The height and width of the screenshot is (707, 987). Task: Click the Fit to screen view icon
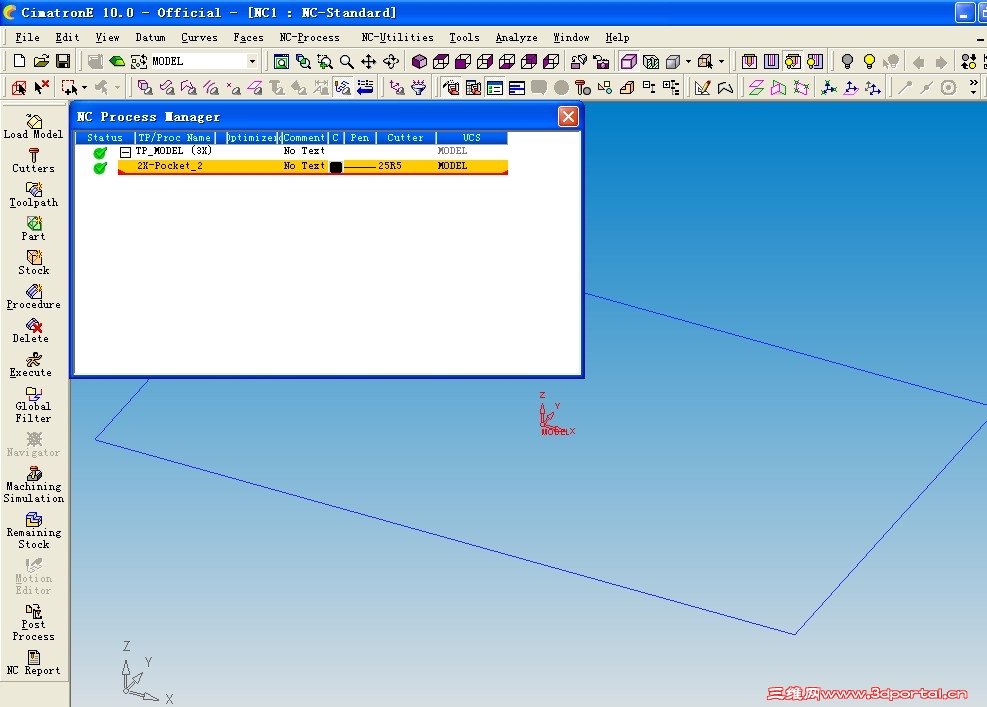click(281, 61)
